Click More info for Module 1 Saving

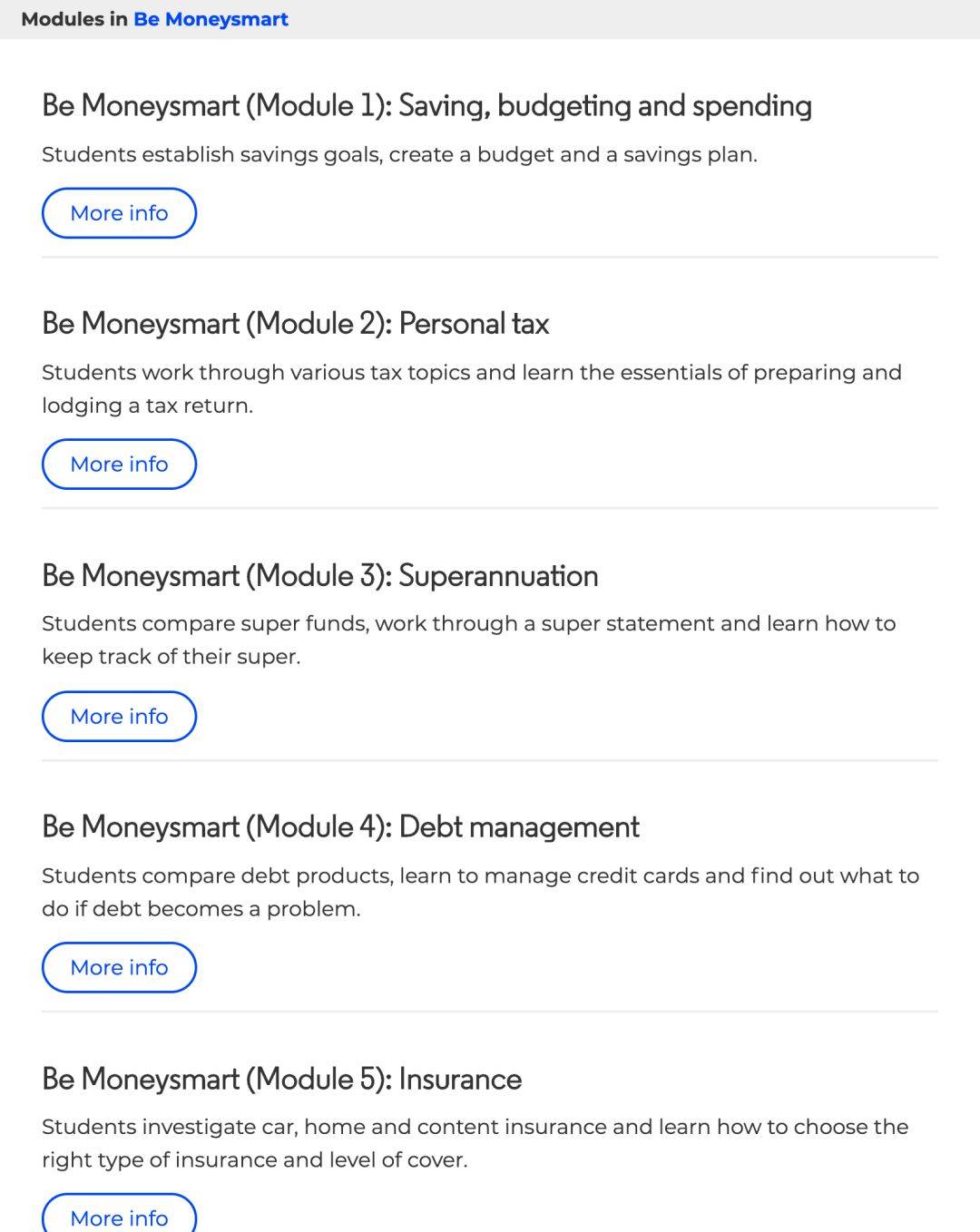(119, 213)
